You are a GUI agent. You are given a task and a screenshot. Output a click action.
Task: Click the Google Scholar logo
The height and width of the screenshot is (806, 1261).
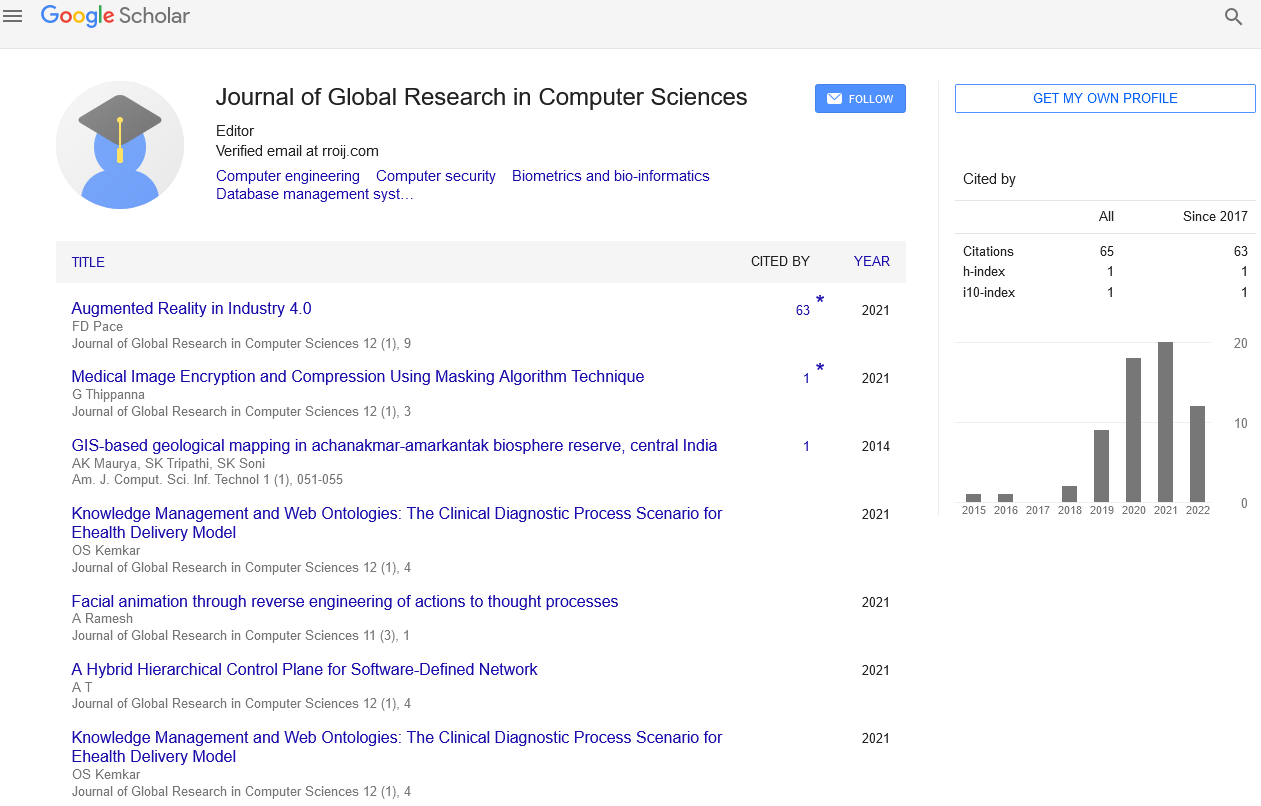[115, 16]
